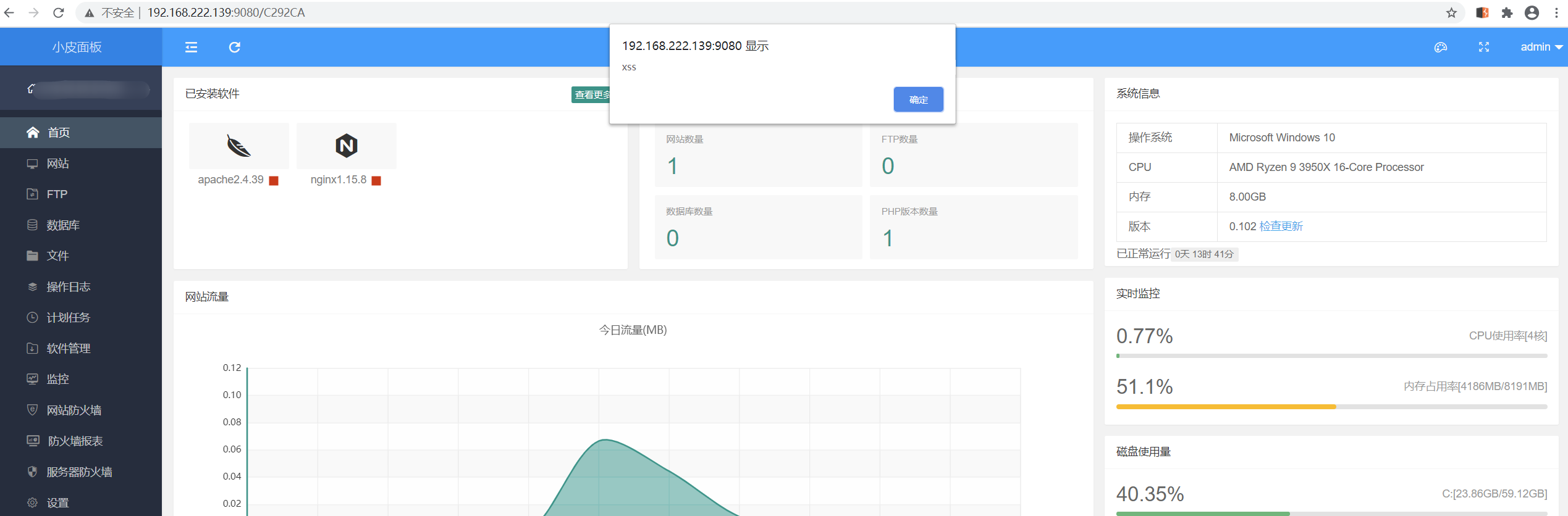This screenshot has height=516, width=1568.
Task: Reload the page with browser refresh icon
Action: click(x=59, y=13)
